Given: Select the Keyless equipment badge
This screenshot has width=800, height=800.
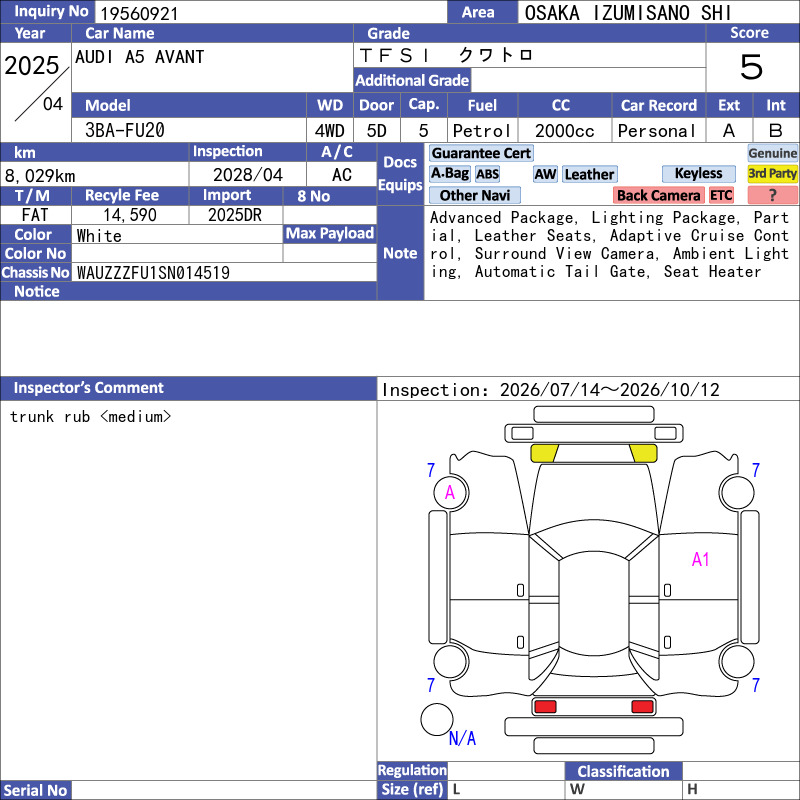Looking at the screenshot, I should click(698, 174).
